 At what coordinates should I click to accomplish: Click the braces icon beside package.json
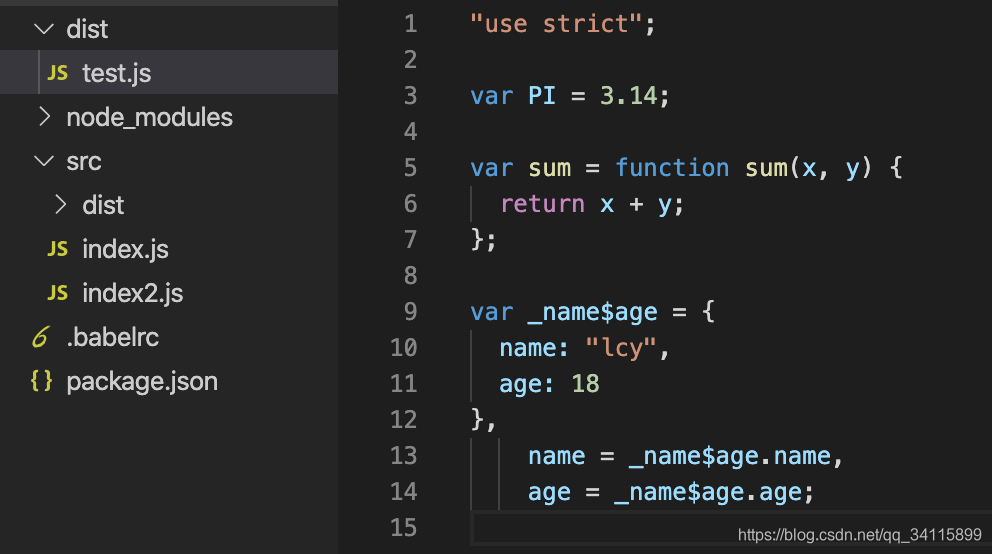pyautogui.click(x=42, y=381)
